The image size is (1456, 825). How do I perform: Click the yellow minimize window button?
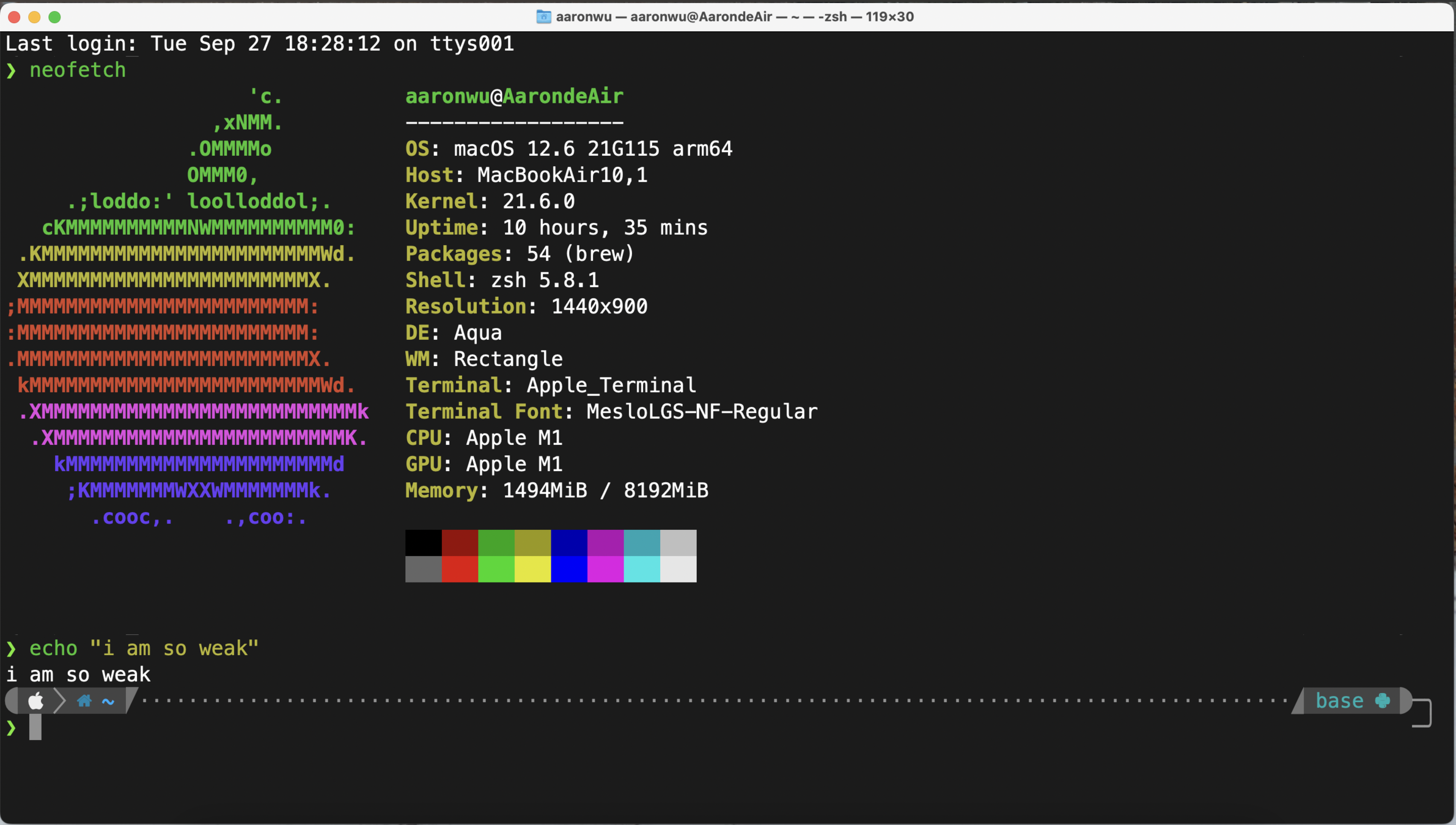click(x=34, y=16)
